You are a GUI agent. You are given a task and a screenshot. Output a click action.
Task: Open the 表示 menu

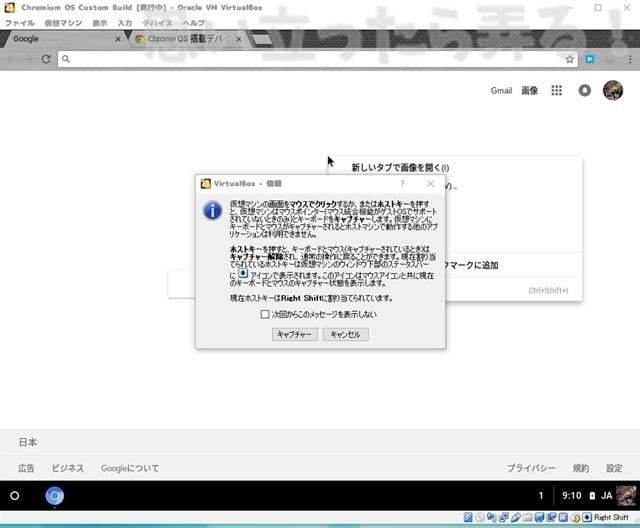pos(100,23)
